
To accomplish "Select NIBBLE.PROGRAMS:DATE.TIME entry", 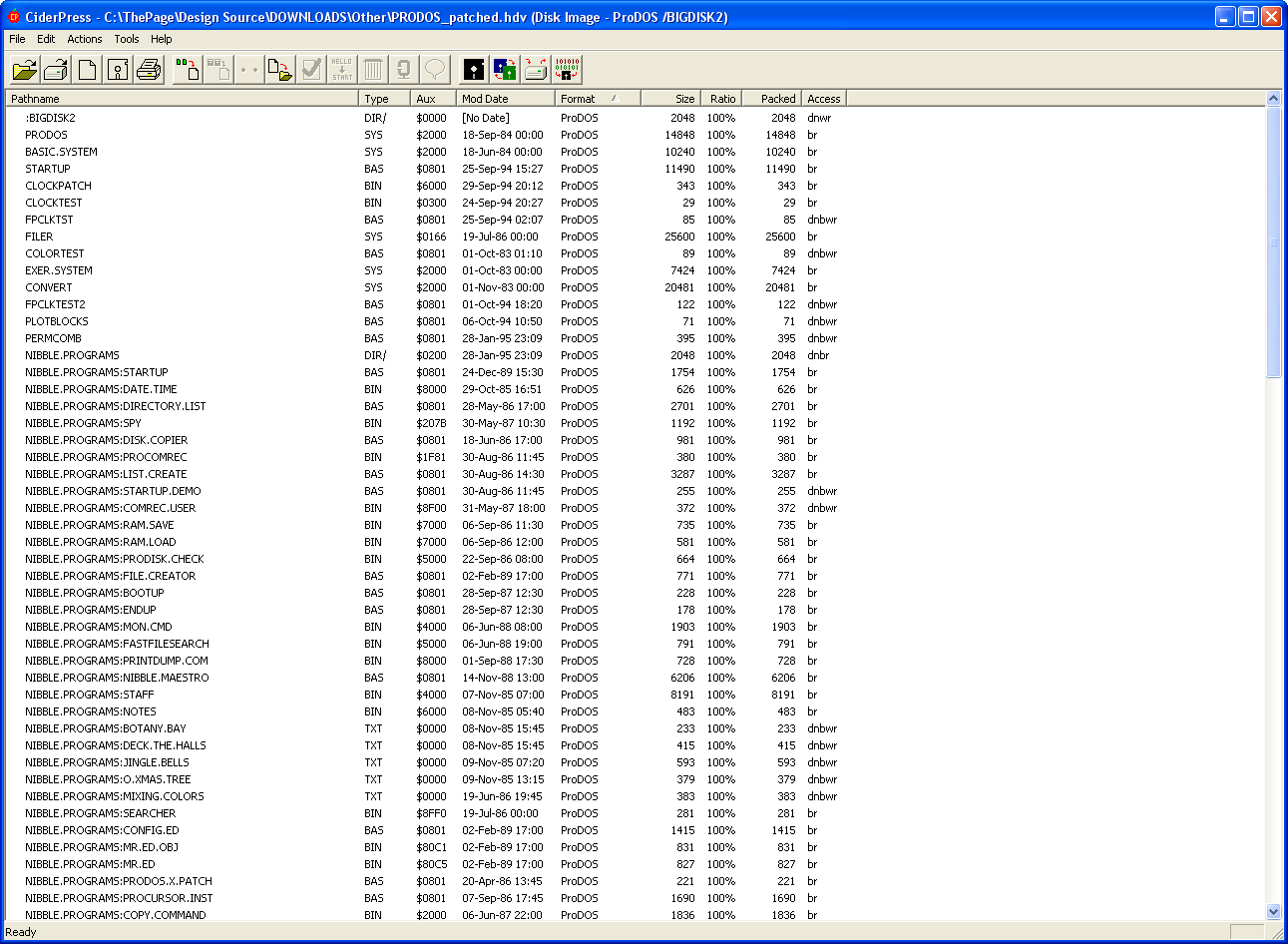I will click(427, 389).
